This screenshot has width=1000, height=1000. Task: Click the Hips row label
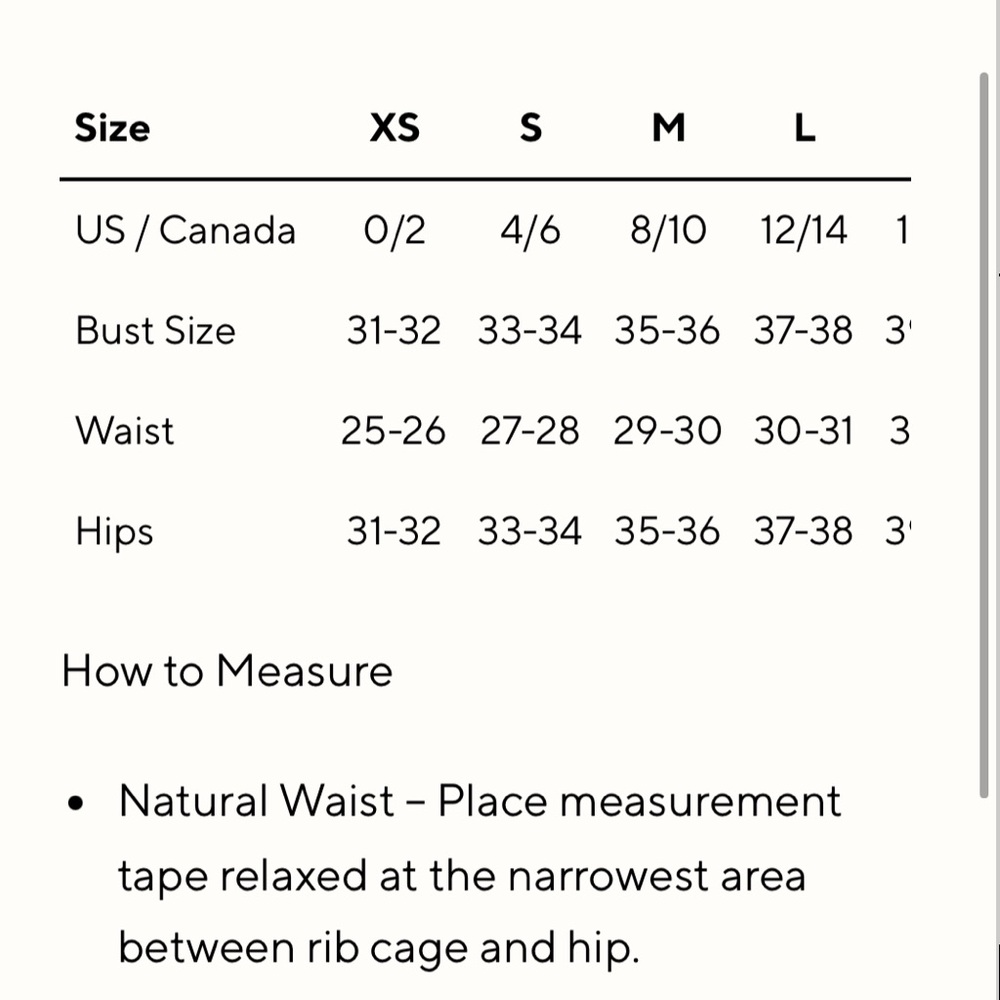pos(114,531)
